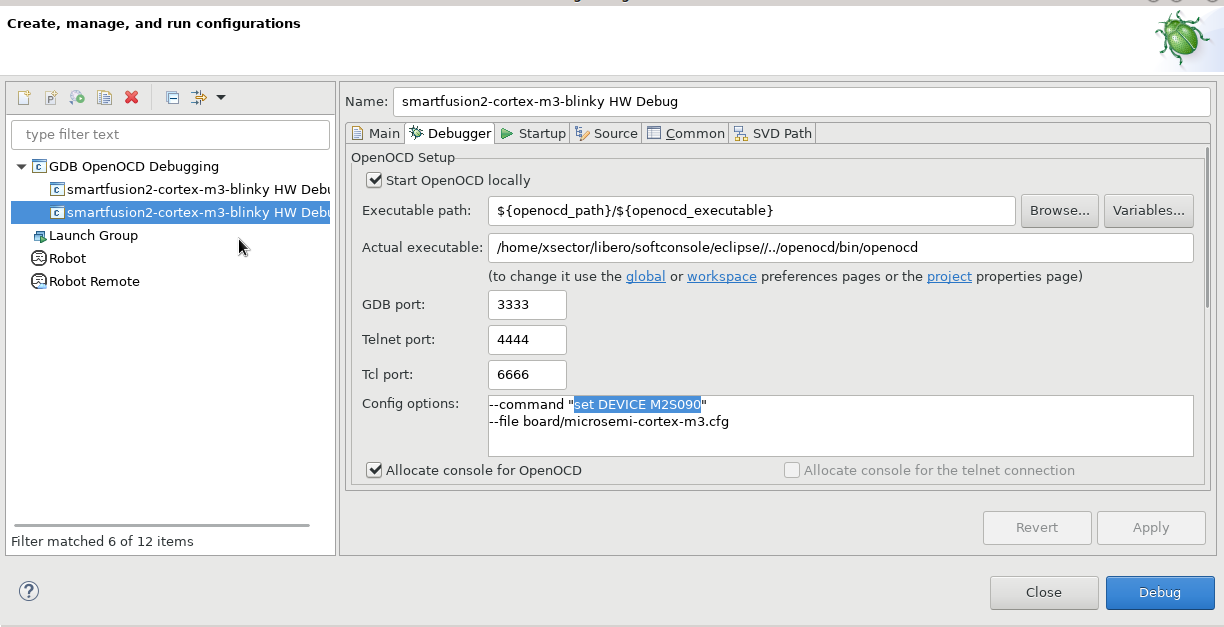
Task: Click the Browse... button for executable path
Action: click(1059, 210)
